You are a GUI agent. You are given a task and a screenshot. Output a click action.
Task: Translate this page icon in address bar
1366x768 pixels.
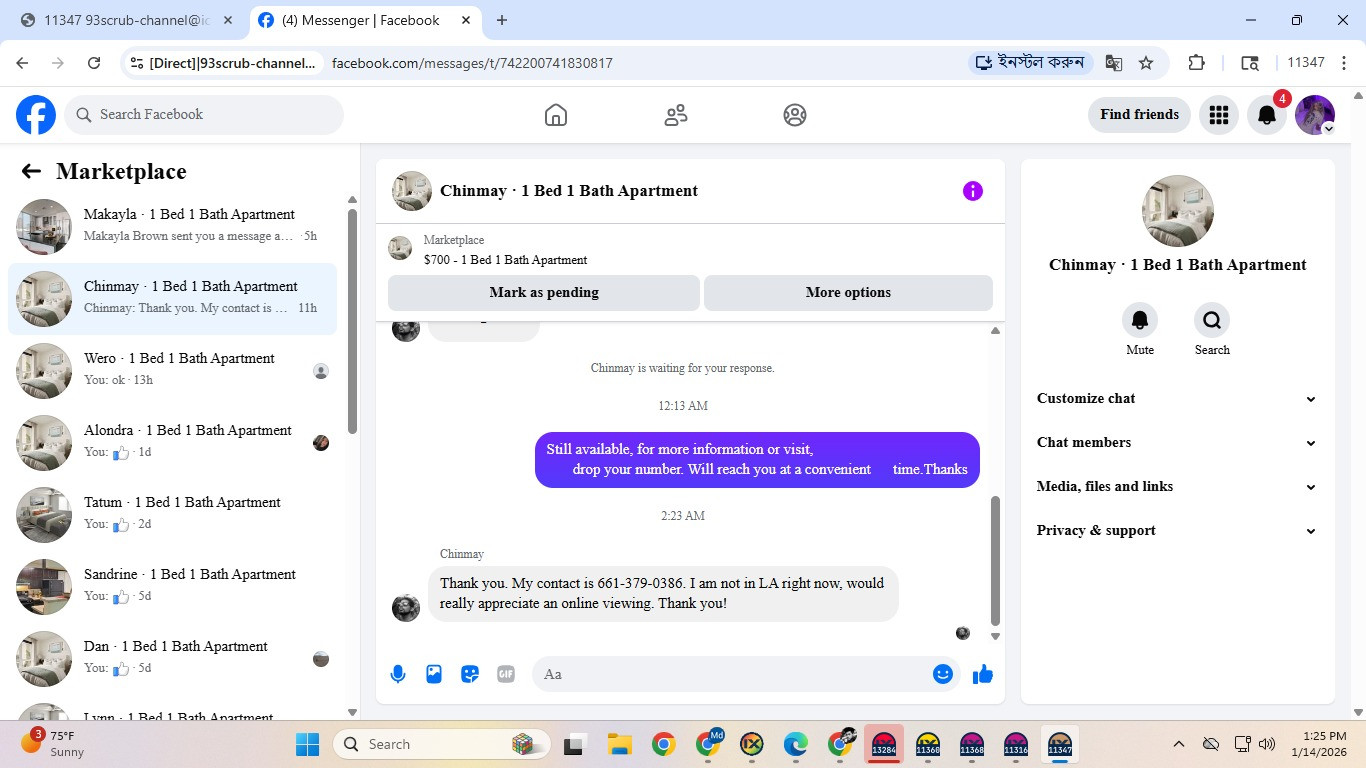pos(1114,63)
